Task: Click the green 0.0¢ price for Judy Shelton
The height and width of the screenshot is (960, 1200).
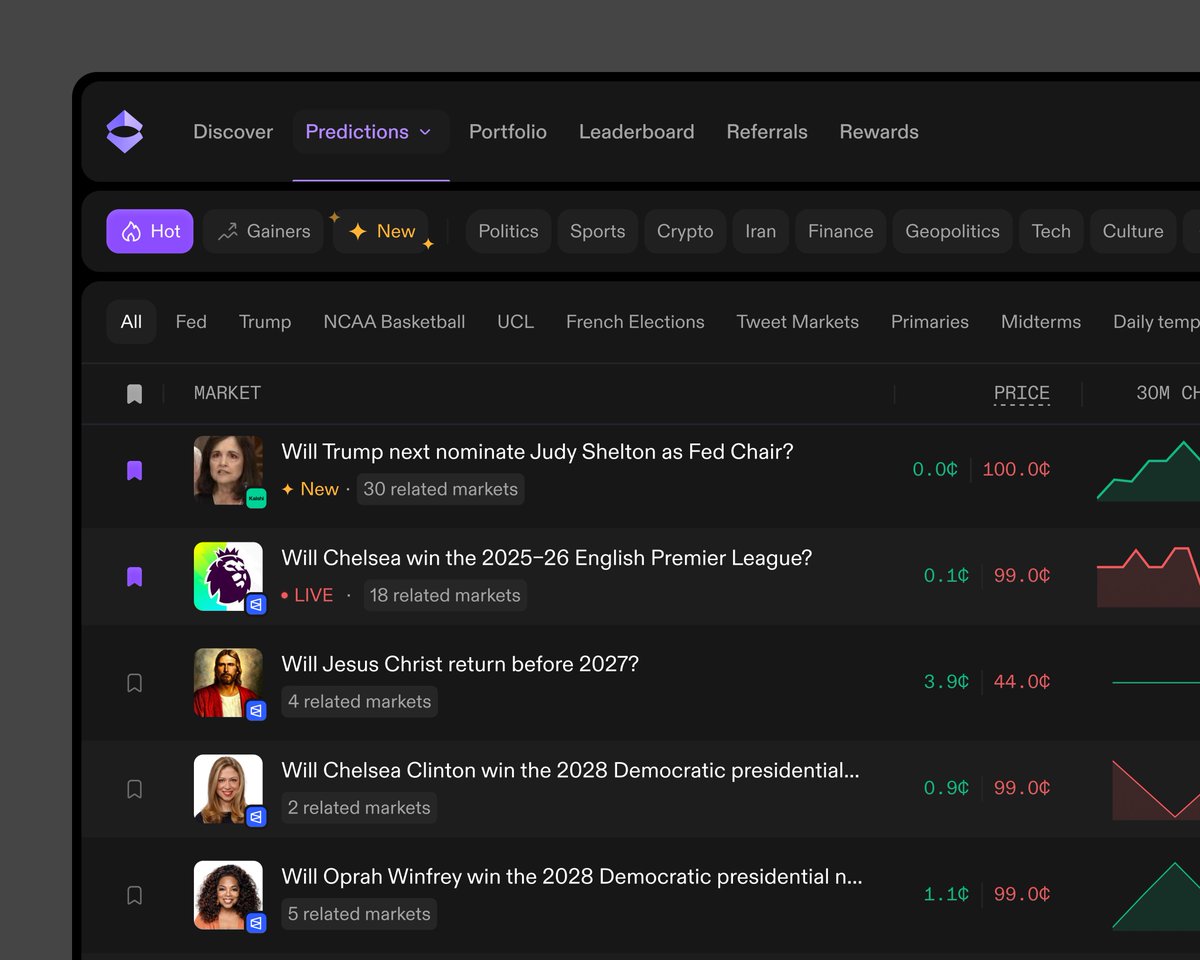Action: click(935, 470)
